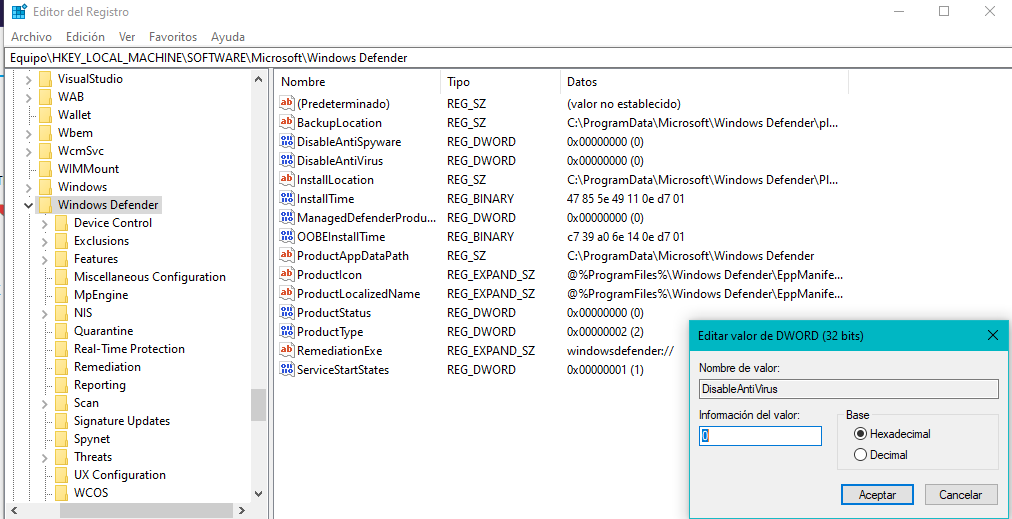Select the UX Configuration key
This screenshot has height=519, width=1012.
click(x=120, y=475)
